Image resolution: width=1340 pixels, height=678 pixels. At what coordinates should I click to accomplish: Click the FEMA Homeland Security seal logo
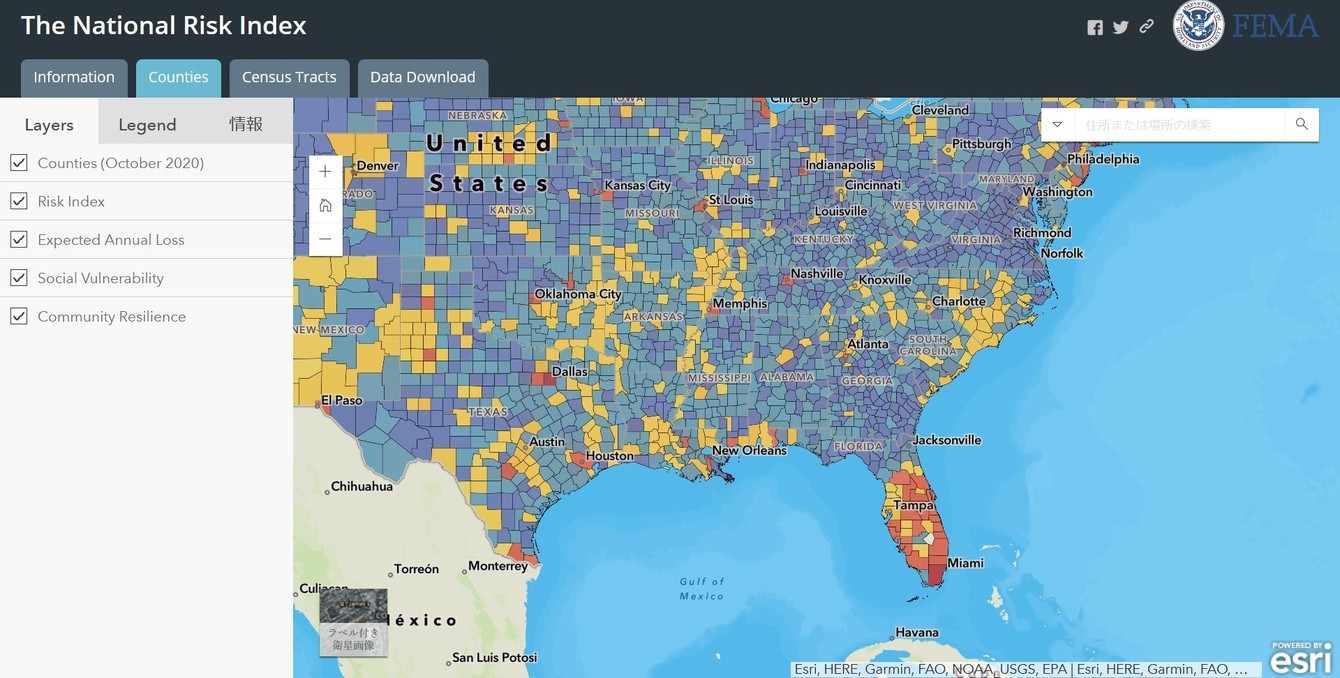[1198, 26]
